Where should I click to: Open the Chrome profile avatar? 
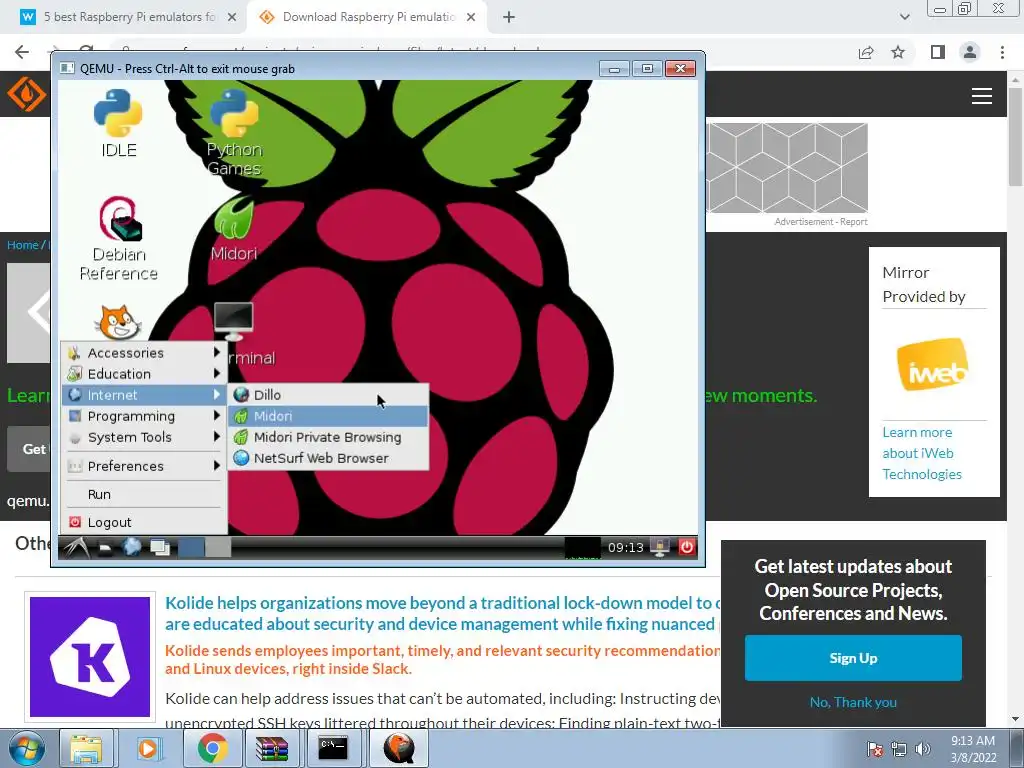(970, 52)
